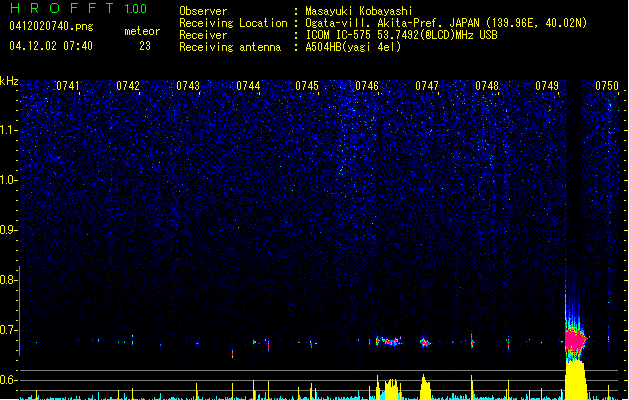This screenshot has height=400, width=629.
Task: Click the 0.8 kHz axis label
Action: [x=8, y=280]
